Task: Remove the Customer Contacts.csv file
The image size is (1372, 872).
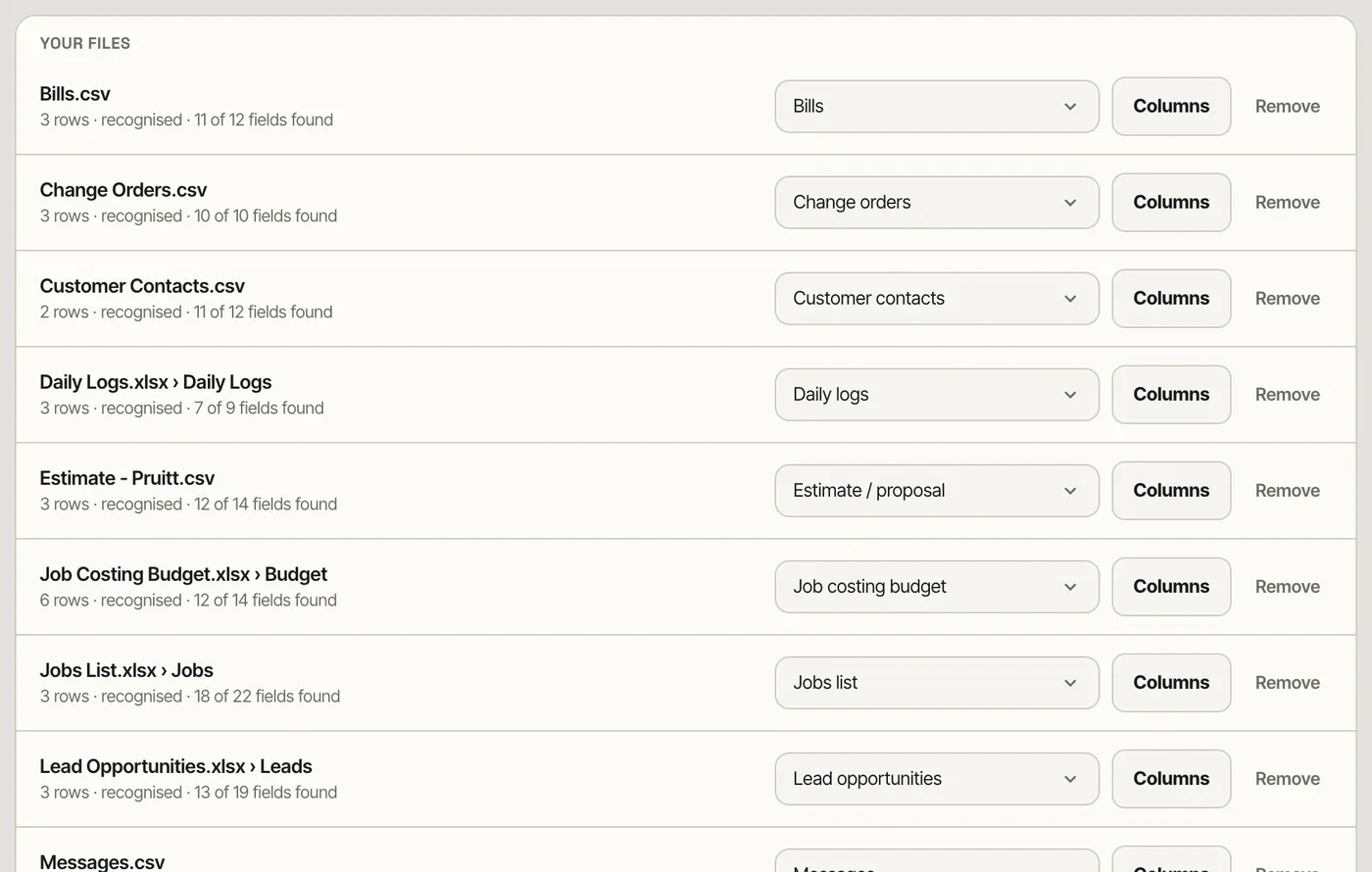Action: (x=1287, y=298)
